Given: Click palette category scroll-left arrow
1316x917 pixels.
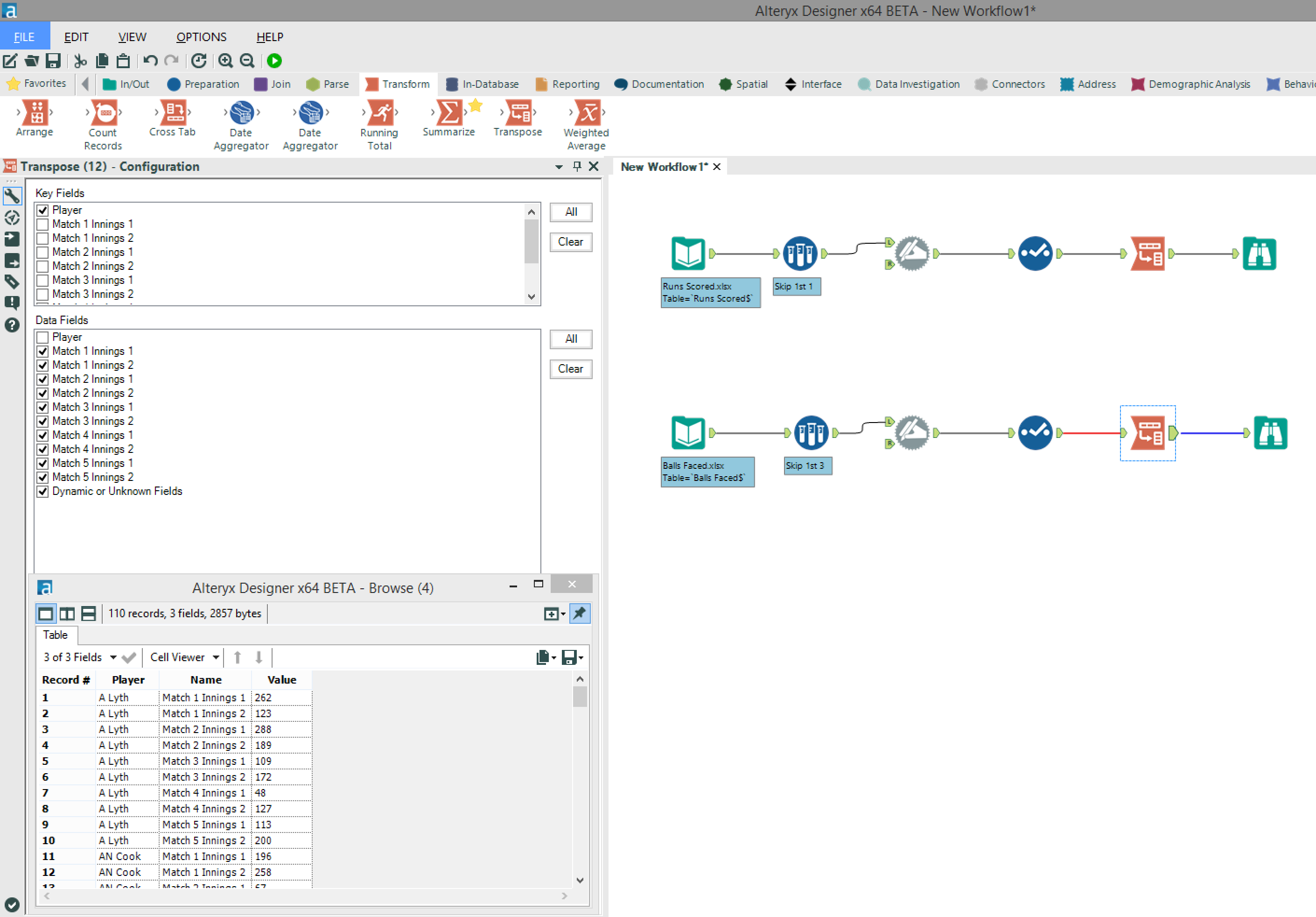Looking at the screenshot, I should coord(85,85).
